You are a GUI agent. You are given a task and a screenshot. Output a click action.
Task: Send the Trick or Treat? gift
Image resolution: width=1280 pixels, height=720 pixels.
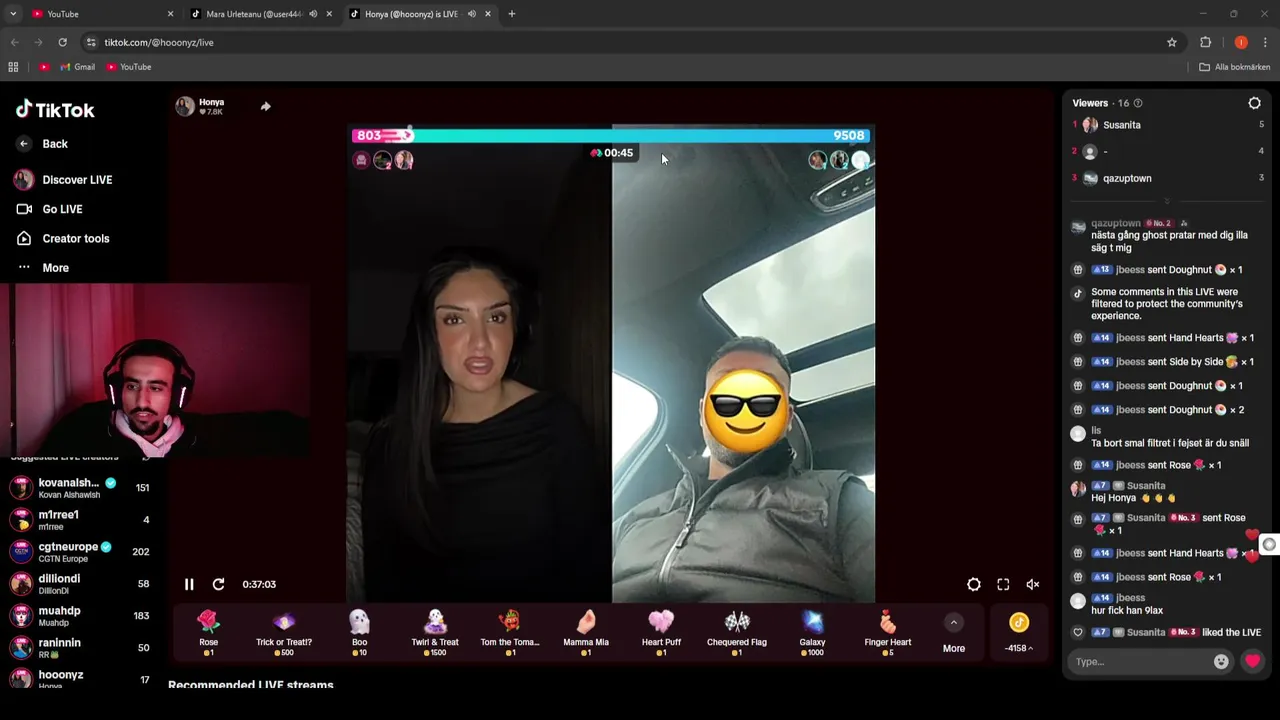click(x=284, y=633)
